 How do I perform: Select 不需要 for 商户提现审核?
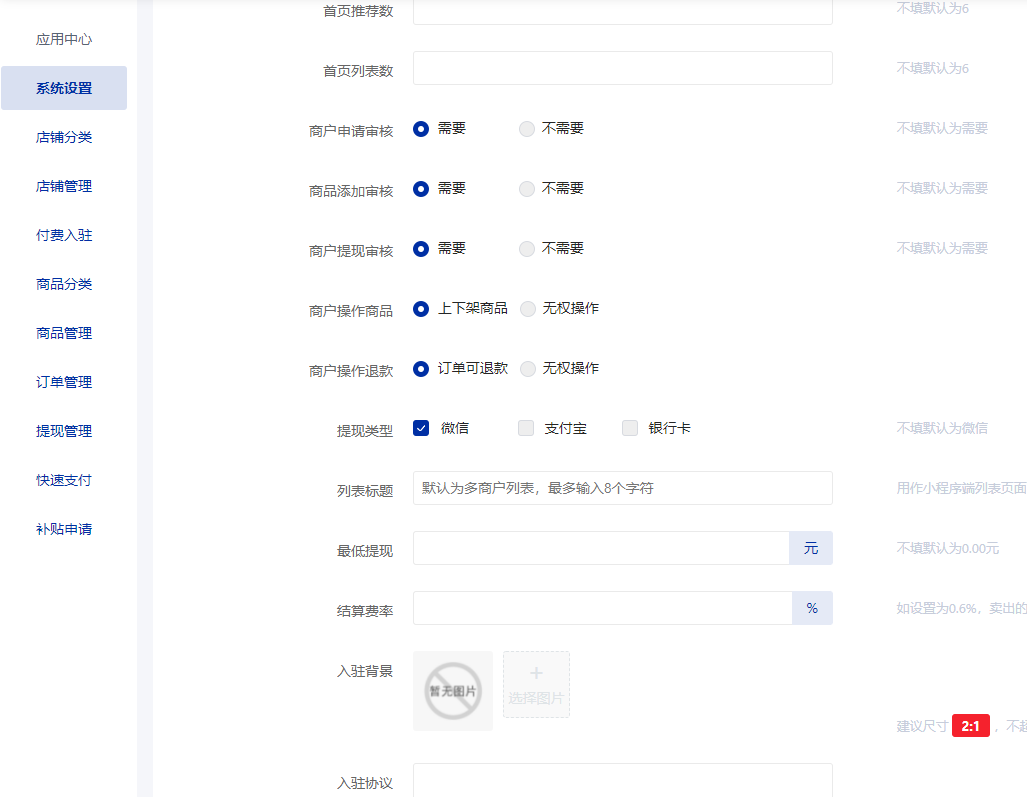point(527,249)
